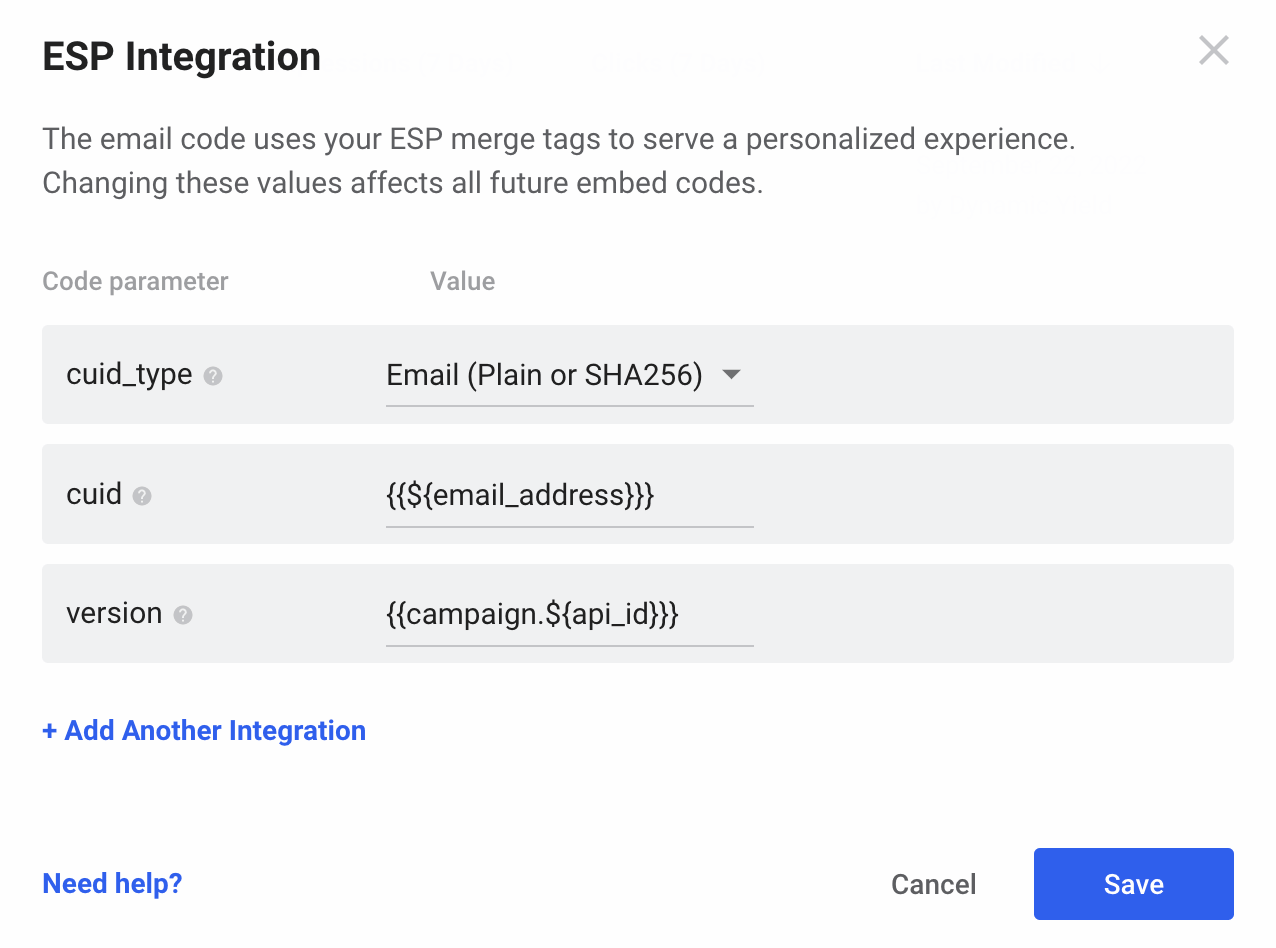Click the help icon next to cuid

click(x=142, y=496)
